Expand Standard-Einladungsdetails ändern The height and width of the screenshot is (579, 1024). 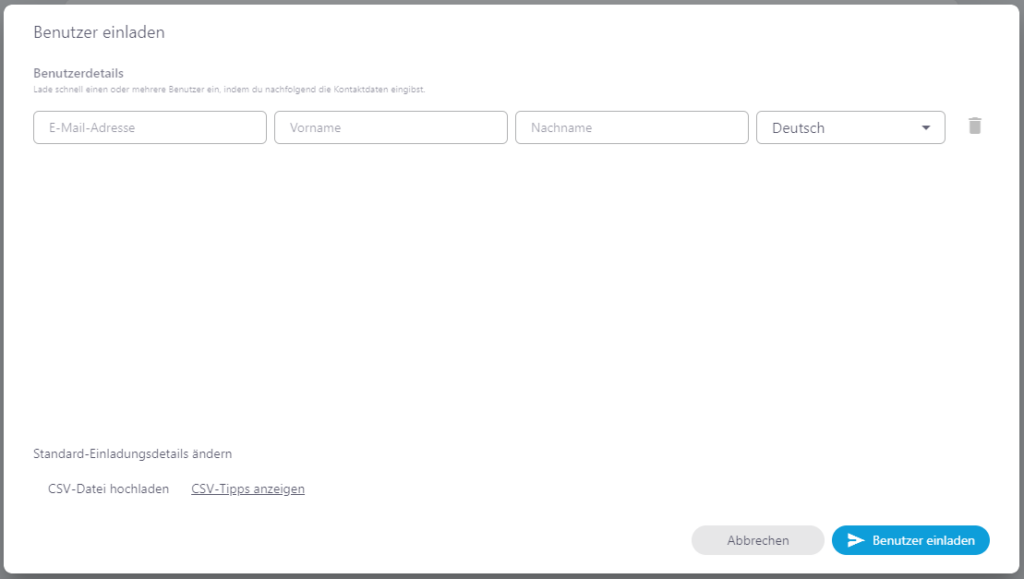pos(133,453)
